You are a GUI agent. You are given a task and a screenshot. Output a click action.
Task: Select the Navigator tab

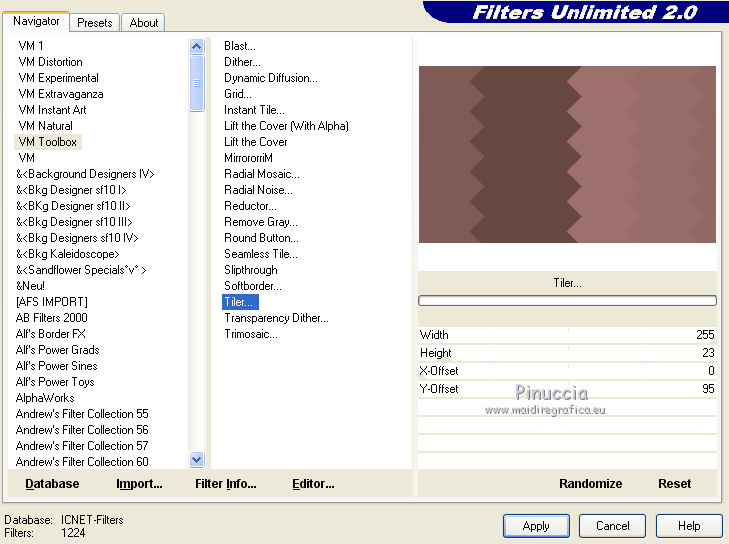(36, 21)
